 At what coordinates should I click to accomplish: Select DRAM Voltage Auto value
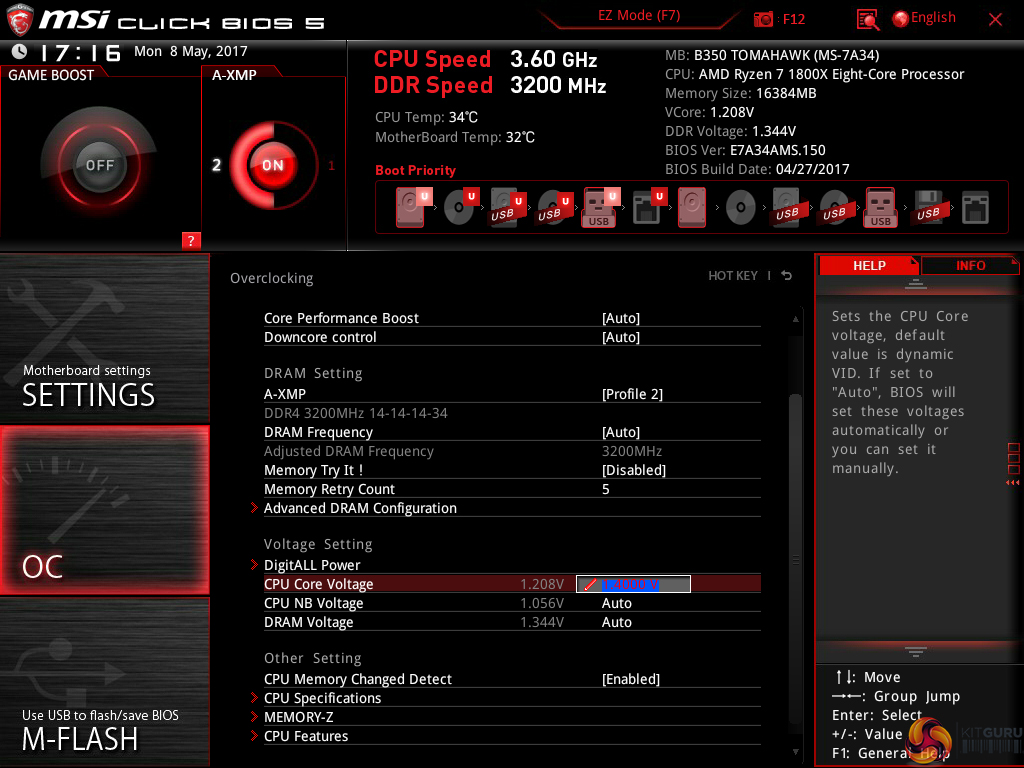point(616,622)
